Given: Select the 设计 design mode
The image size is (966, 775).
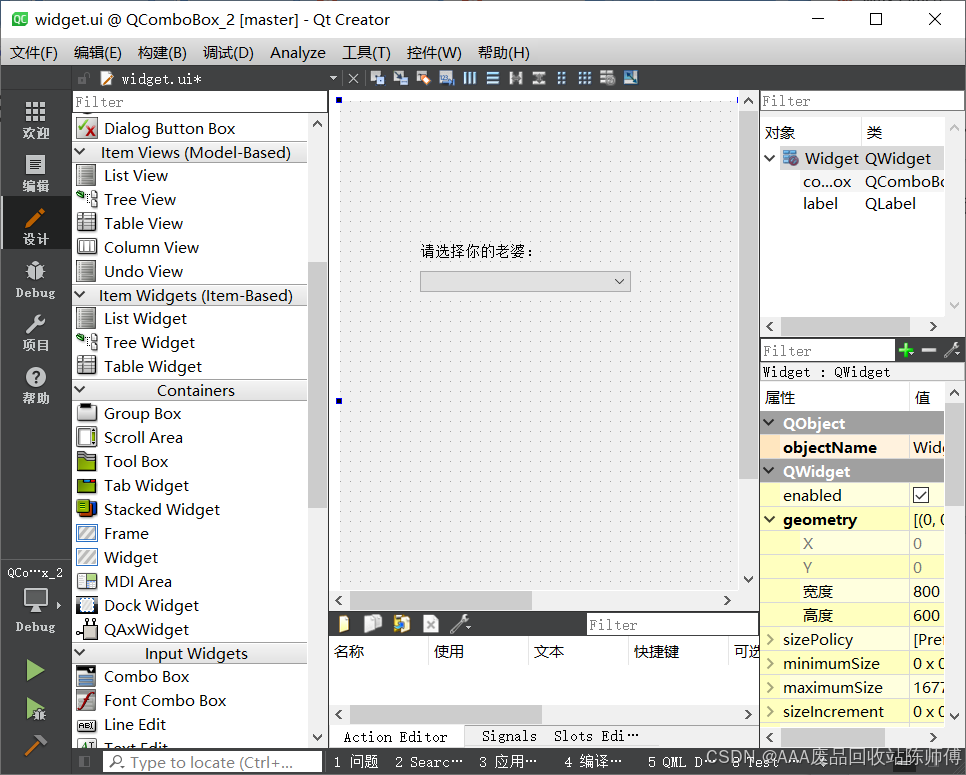Looking at the screenshot, I should coord(35,225).
